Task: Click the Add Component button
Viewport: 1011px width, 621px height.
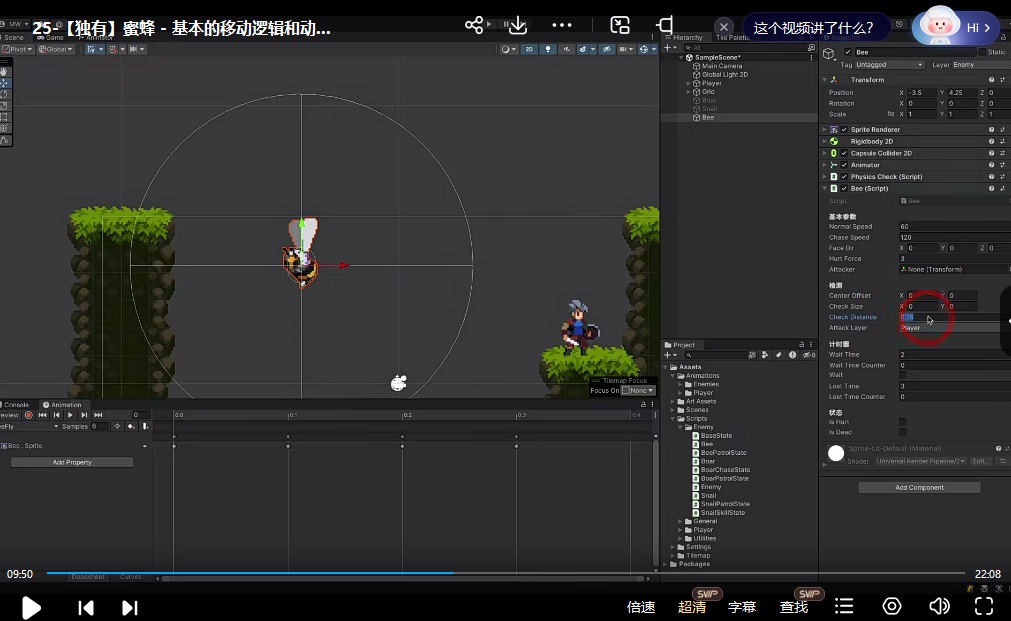Action: pos(919,487)
